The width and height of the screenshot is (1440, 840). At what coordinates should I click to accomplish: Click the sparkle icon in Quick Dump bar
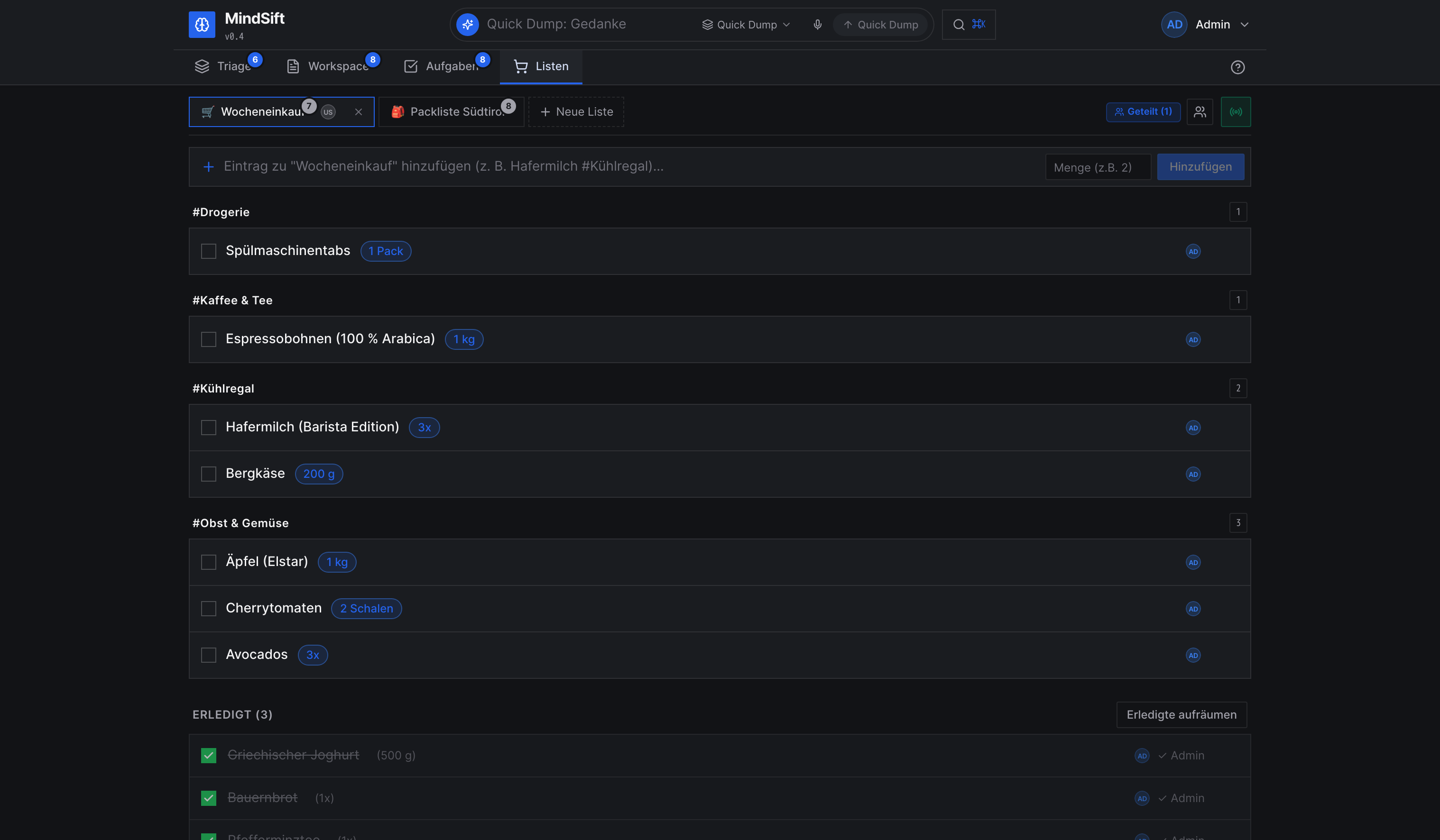[467, 25]
